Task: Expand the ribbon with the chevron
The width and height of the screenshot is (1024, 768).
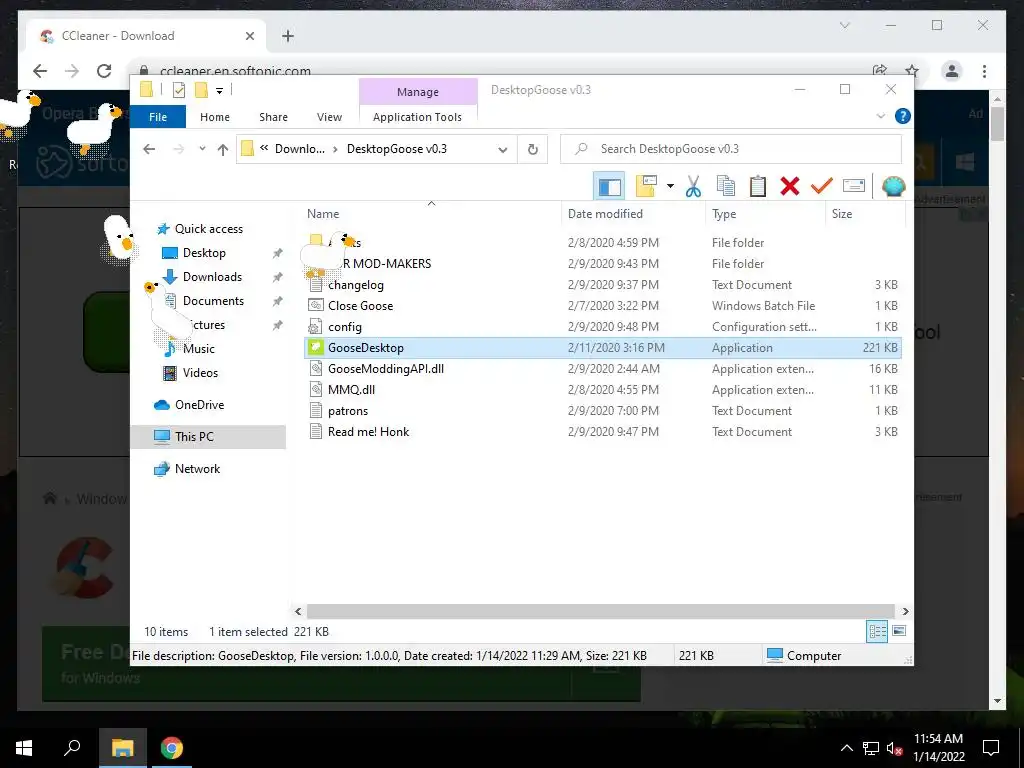Action: (x=880, y=116)
